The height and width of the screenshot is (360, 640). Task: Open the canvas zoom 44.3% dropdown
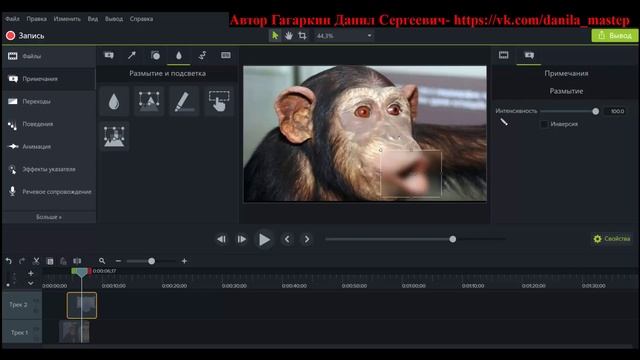344,36
